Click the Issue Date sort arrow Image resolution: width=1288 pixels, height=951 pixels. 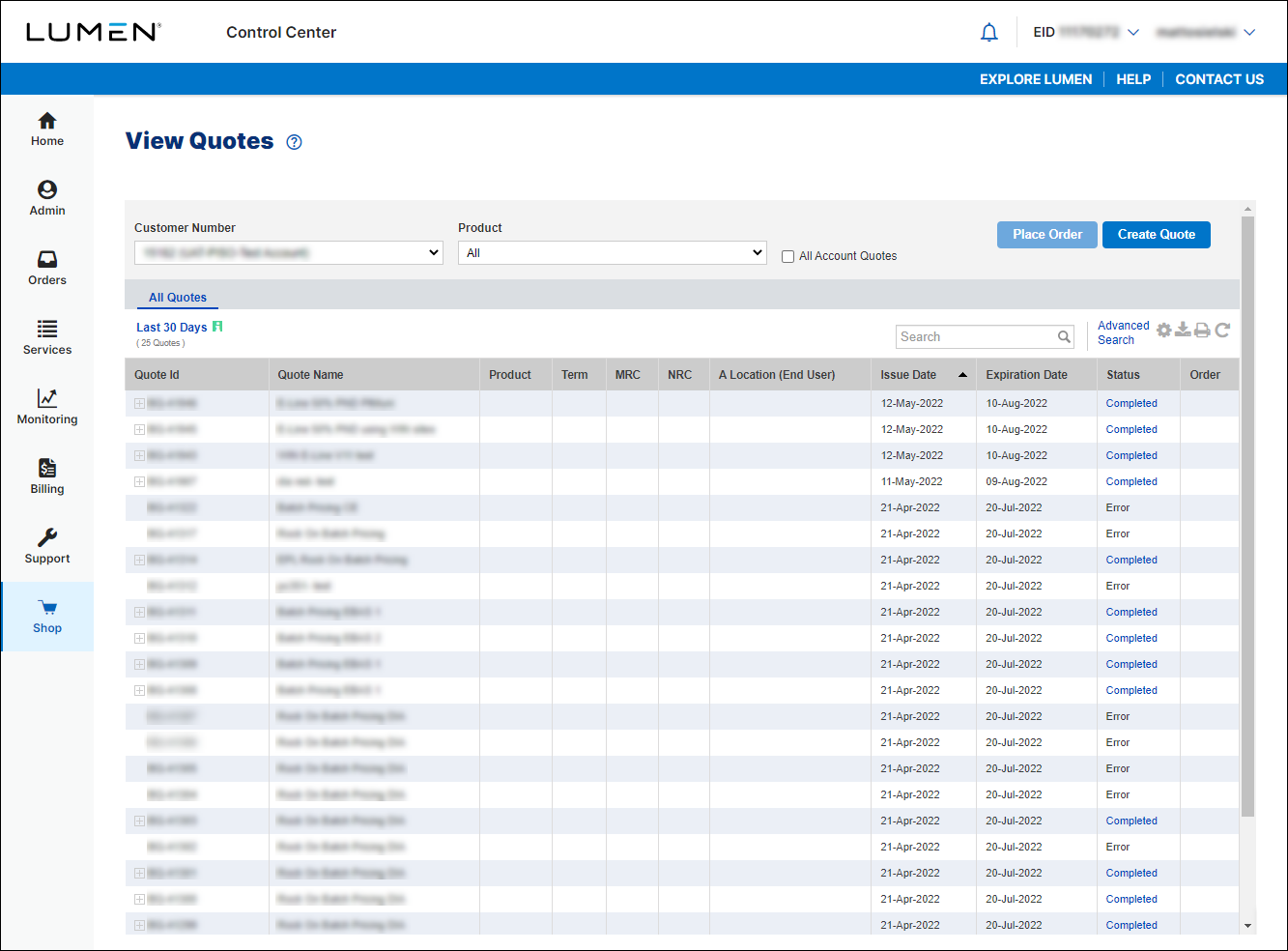(x=962, y=375)
